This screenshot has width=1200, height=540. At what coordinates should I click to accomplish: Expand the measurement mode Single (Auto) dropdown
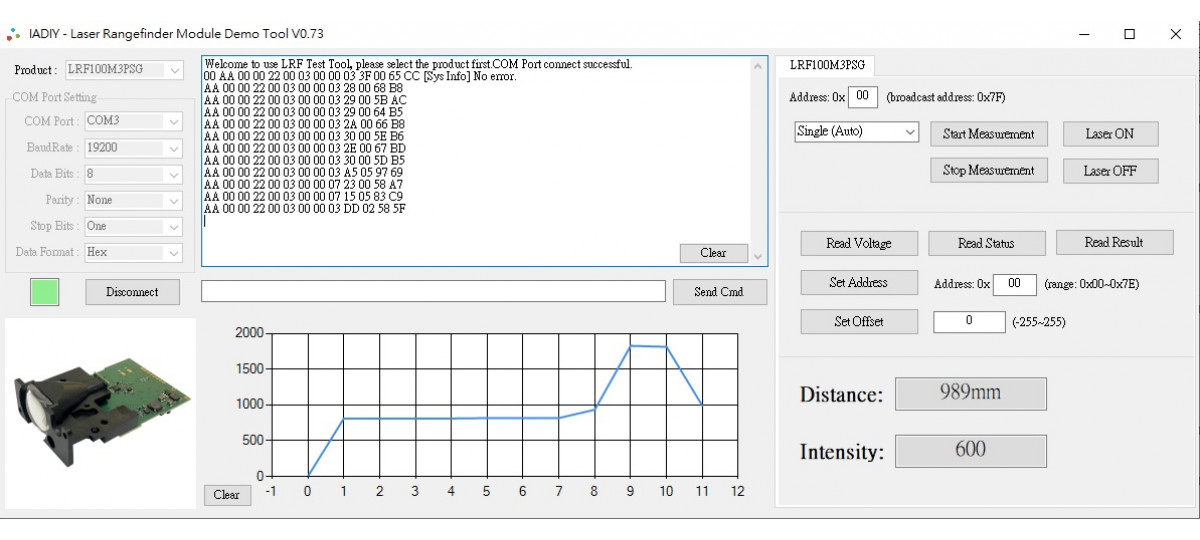tap(856, 132)
